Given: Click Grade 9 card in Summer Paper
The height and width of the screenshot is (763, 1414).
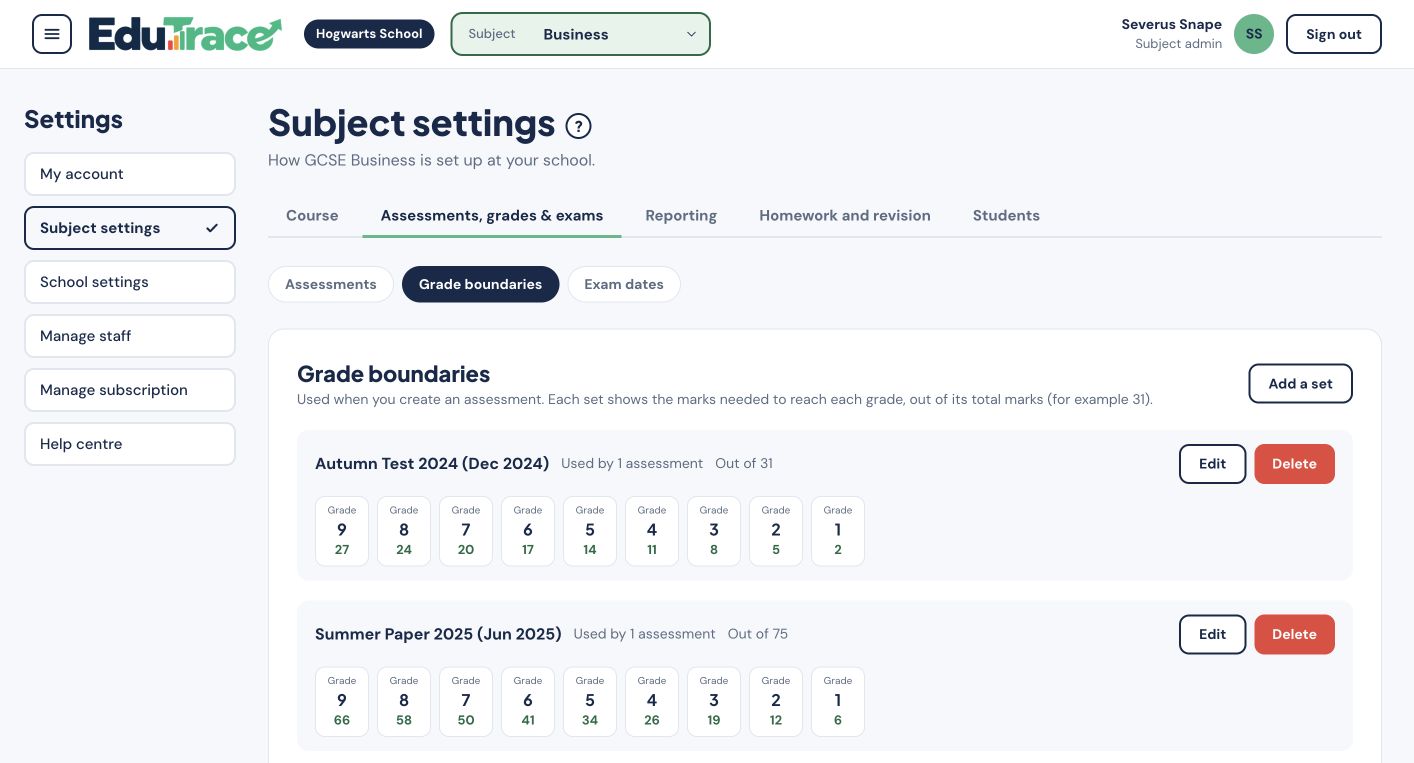Looking at the screenshot, I should (x=342, y=702).
